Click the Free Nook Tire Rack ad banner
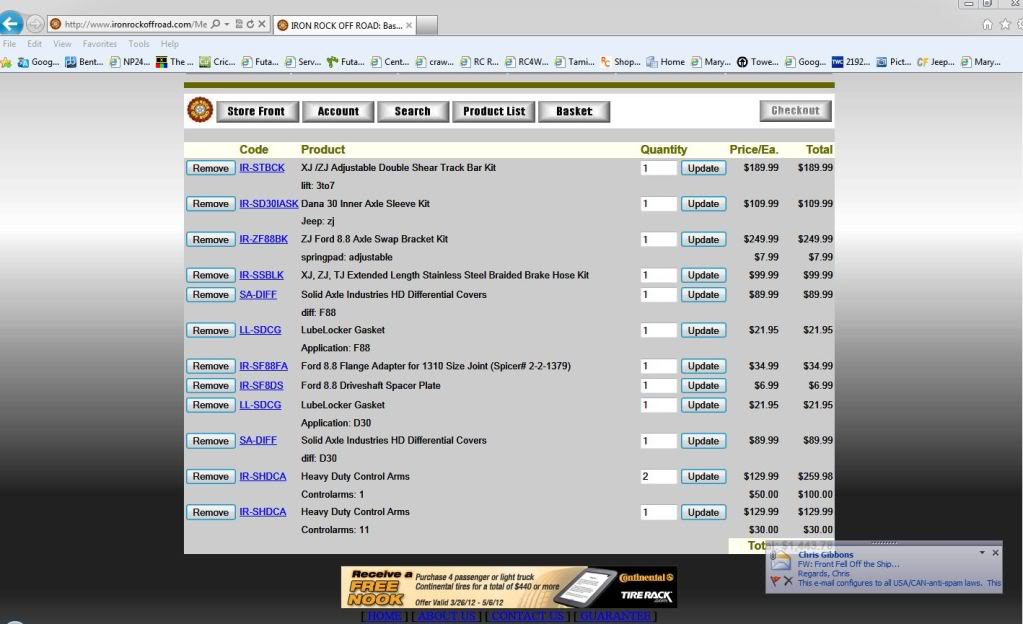Viewport: 1023px width, 624px height. [x=509, y=587]
